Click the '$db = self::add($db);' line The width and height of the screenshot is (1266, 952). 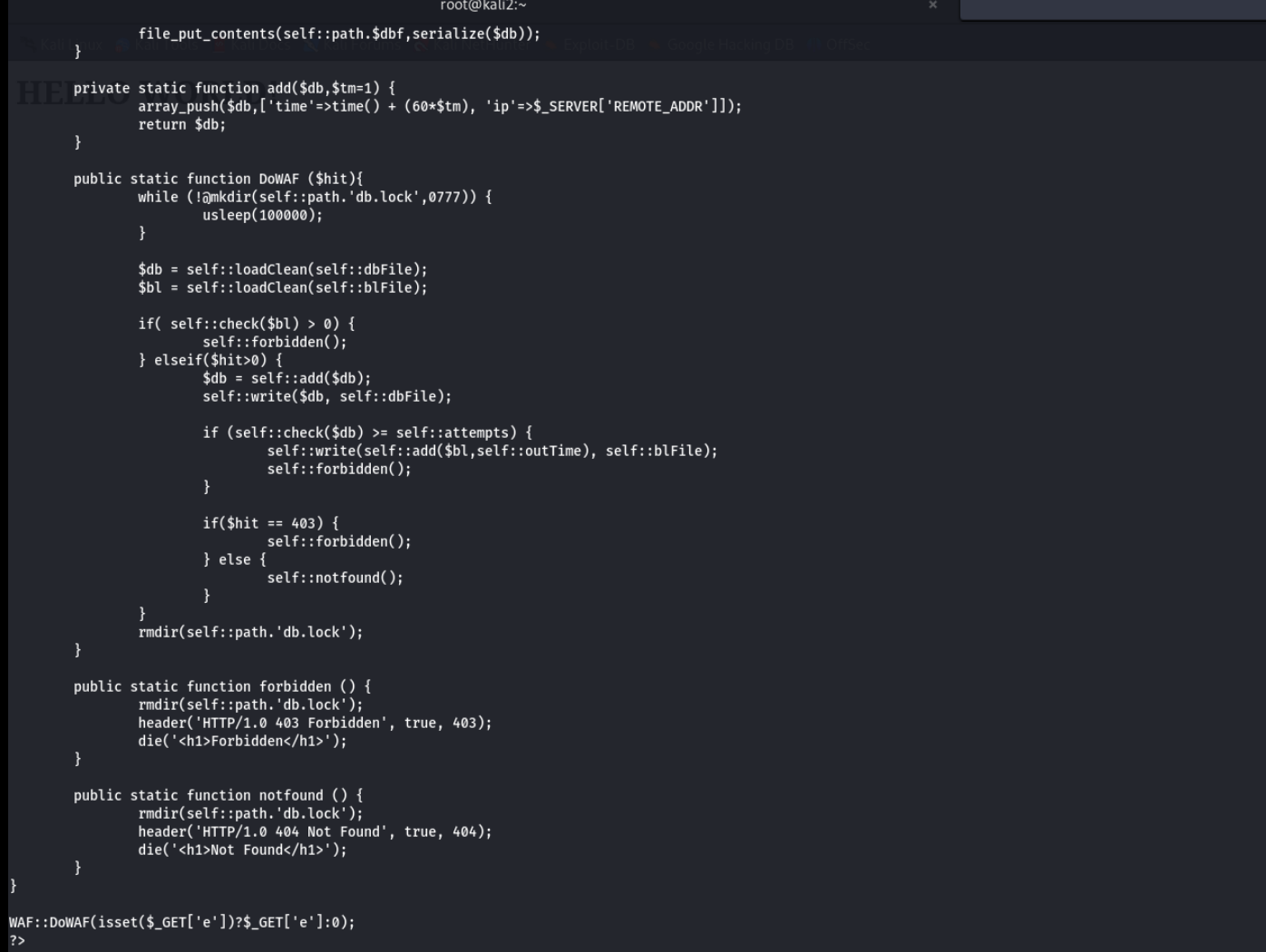(287, 378)
